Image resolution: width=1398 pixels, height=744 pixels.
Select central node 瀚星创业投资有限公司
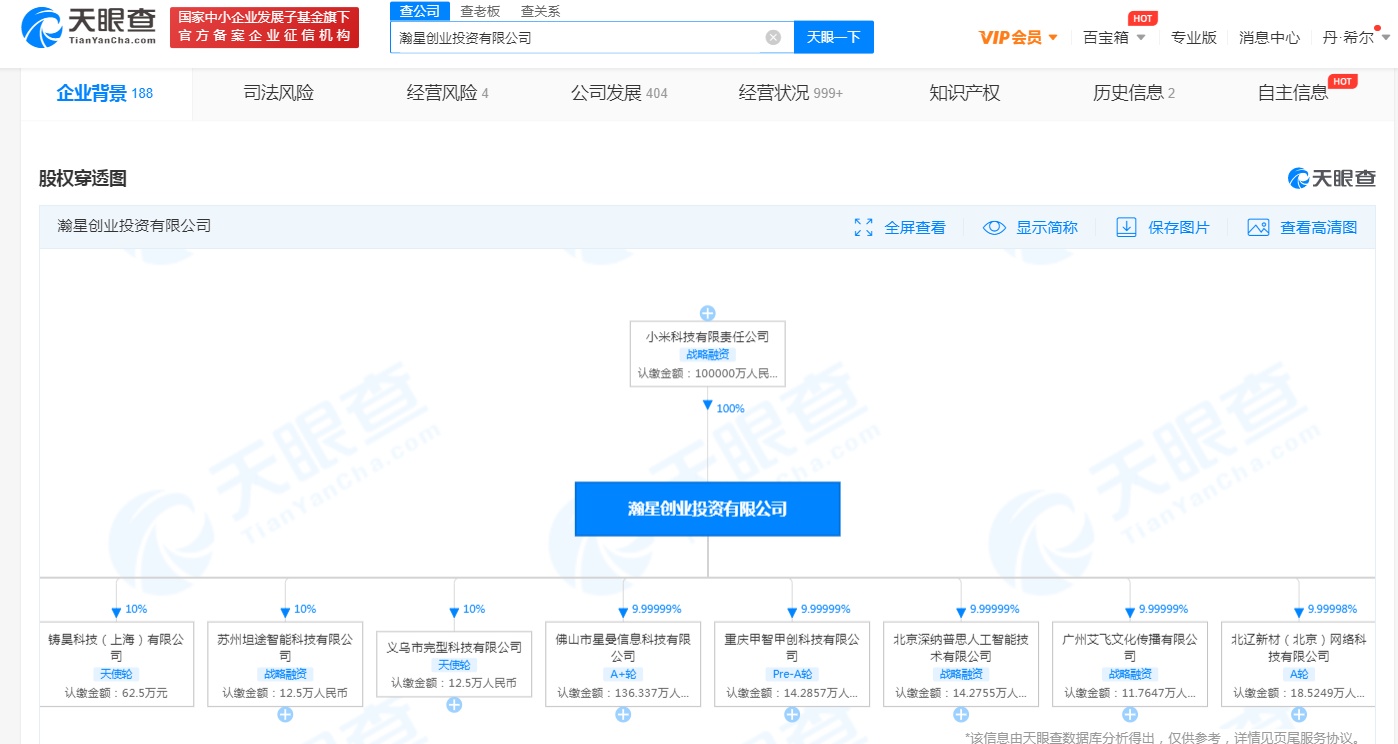tap(707, 509)
